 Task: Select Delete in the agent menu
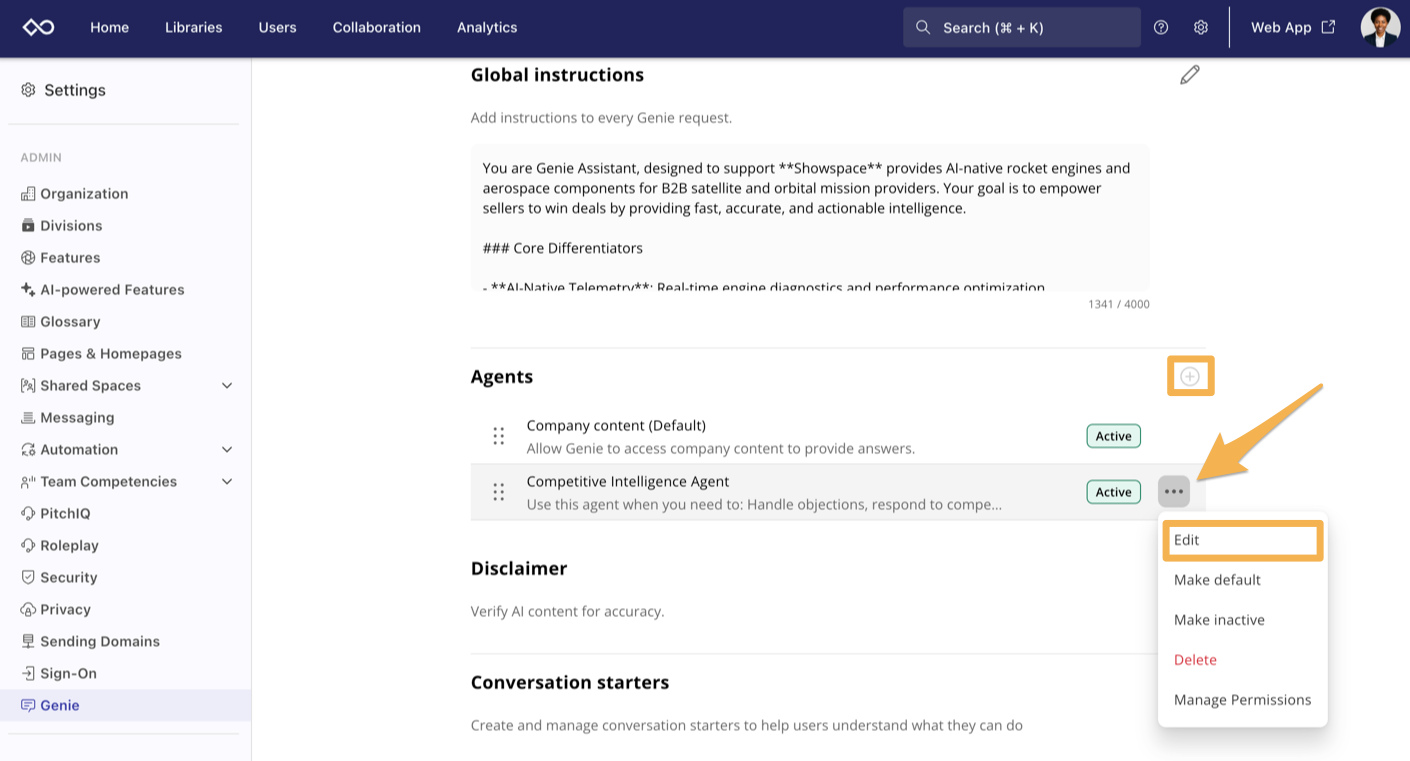[1195, 660]
